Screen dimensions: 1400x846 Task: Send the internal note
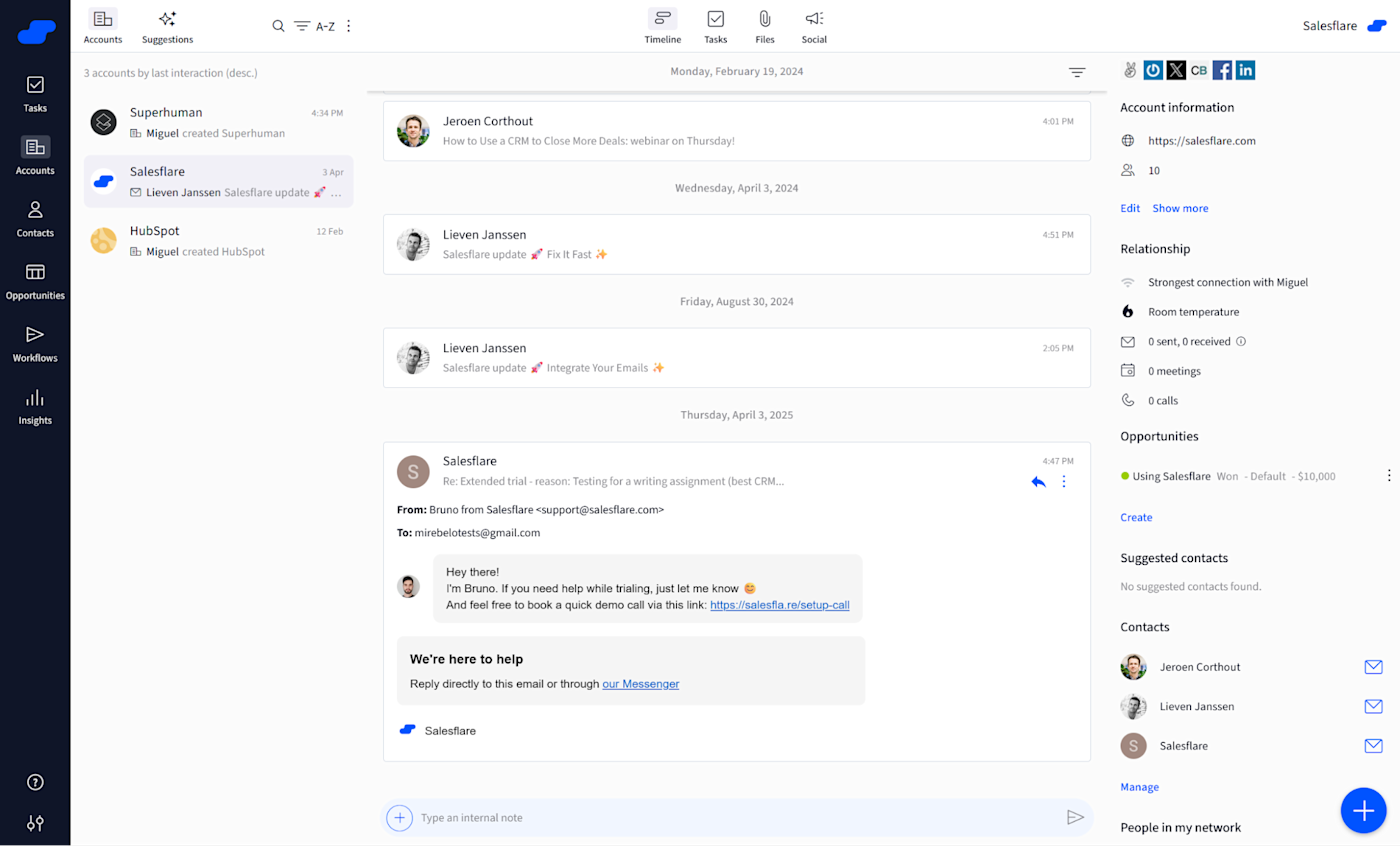pos(1075,818)
